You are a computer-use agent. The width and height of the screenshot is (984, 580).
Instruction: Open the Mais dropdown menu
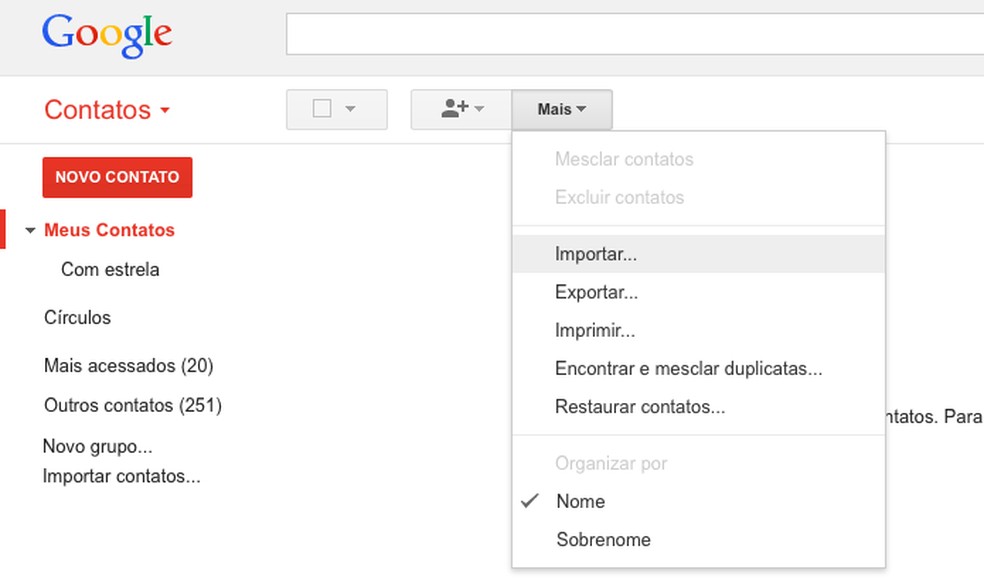click(562, 109)
